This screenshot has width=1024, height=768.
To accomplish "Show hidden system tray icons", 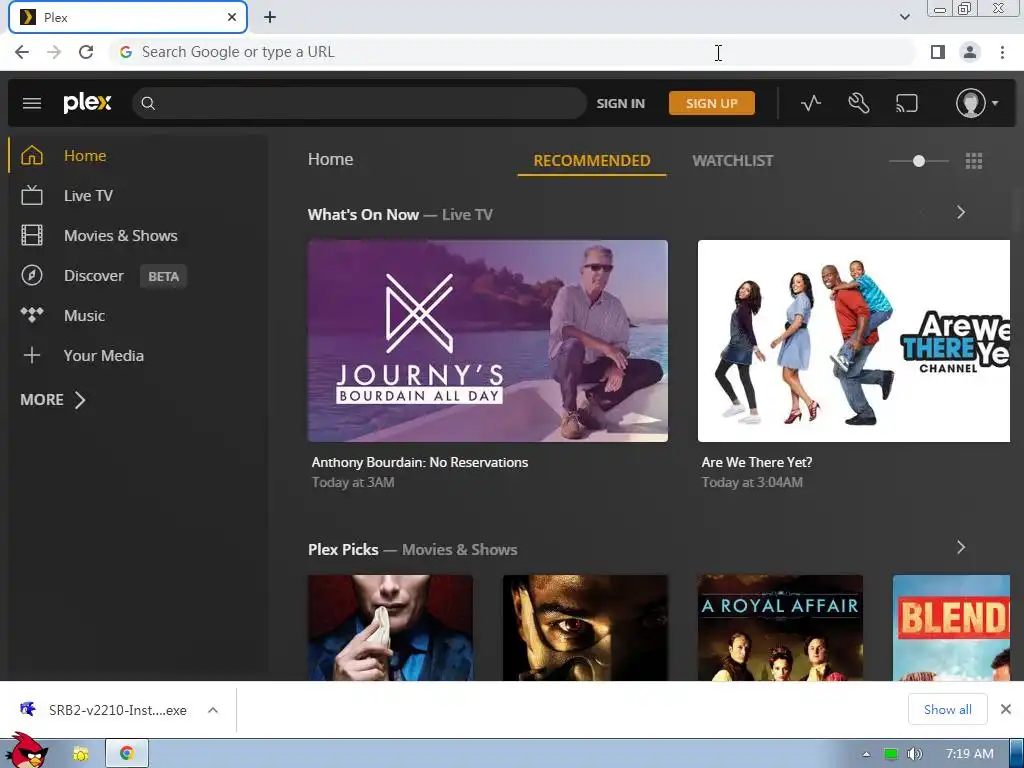I will point(866,754).
